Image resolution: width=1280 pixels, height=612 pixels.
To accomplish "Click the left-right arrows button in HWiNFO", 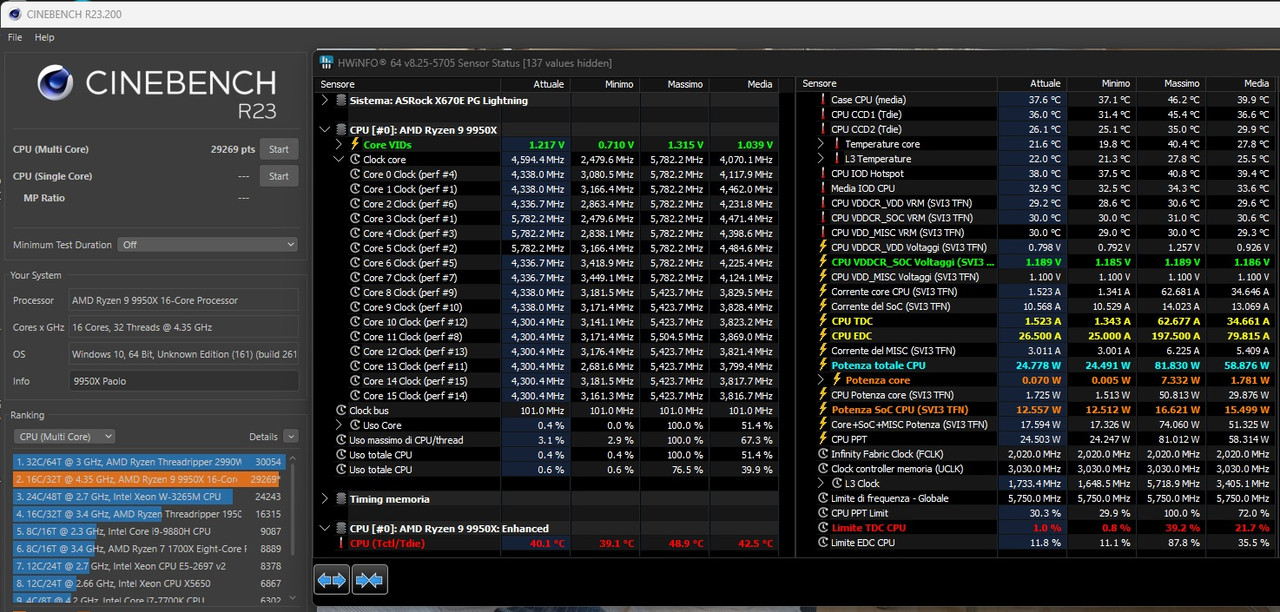I will coord(331,579).
